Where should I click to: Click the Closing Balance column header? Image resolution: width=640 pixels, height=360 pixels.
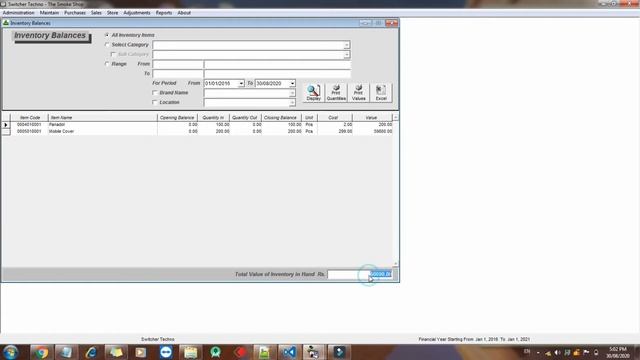pos(281,118)
